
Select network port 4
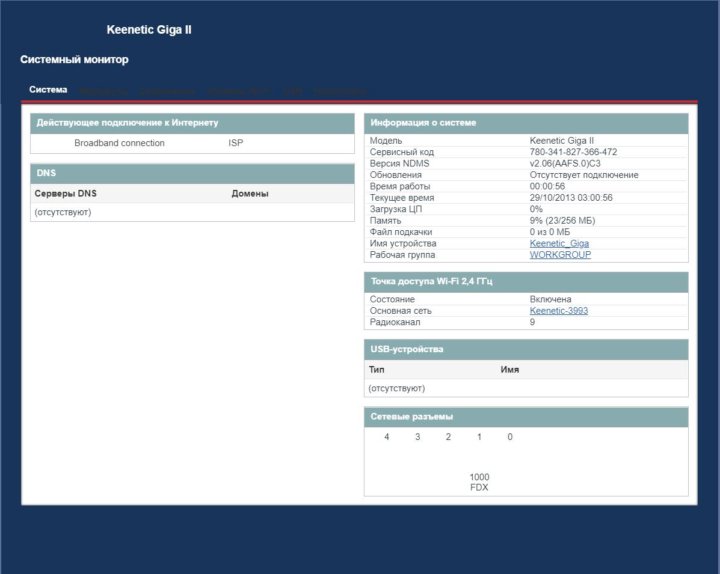pos(387,437)
